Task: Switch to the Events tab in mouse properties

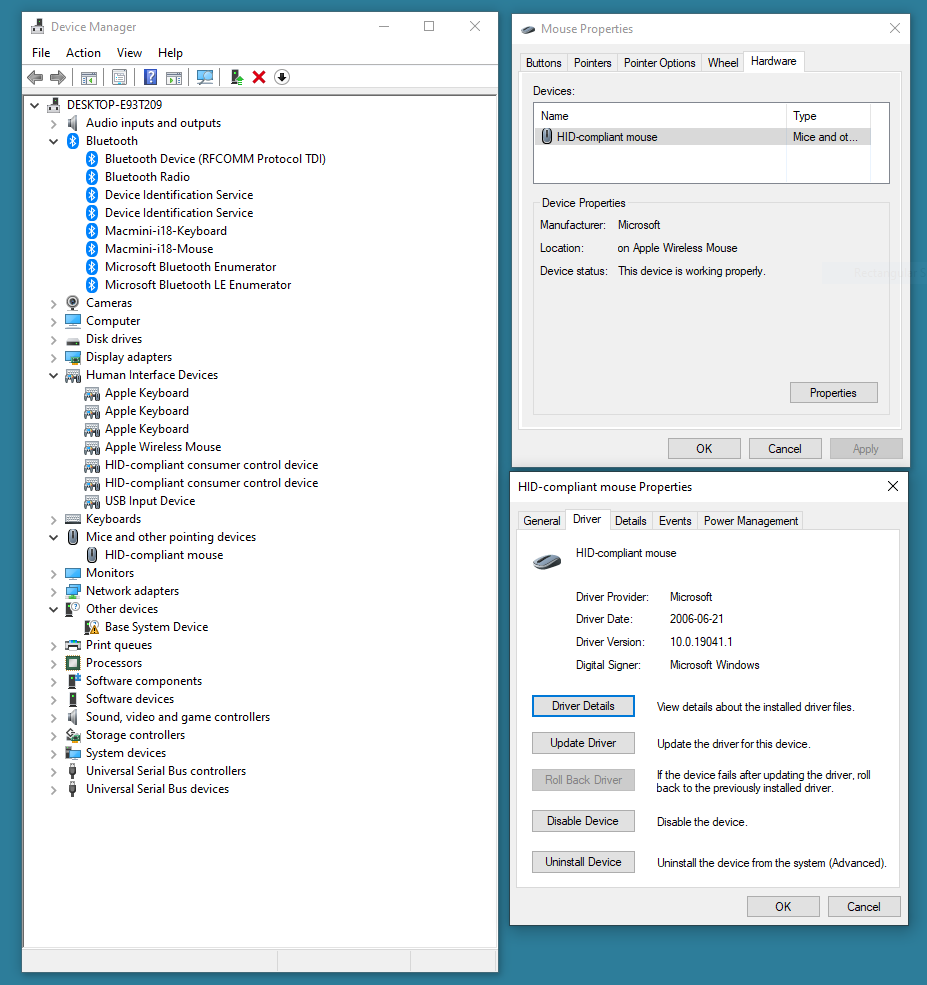Action: (675, 520)
